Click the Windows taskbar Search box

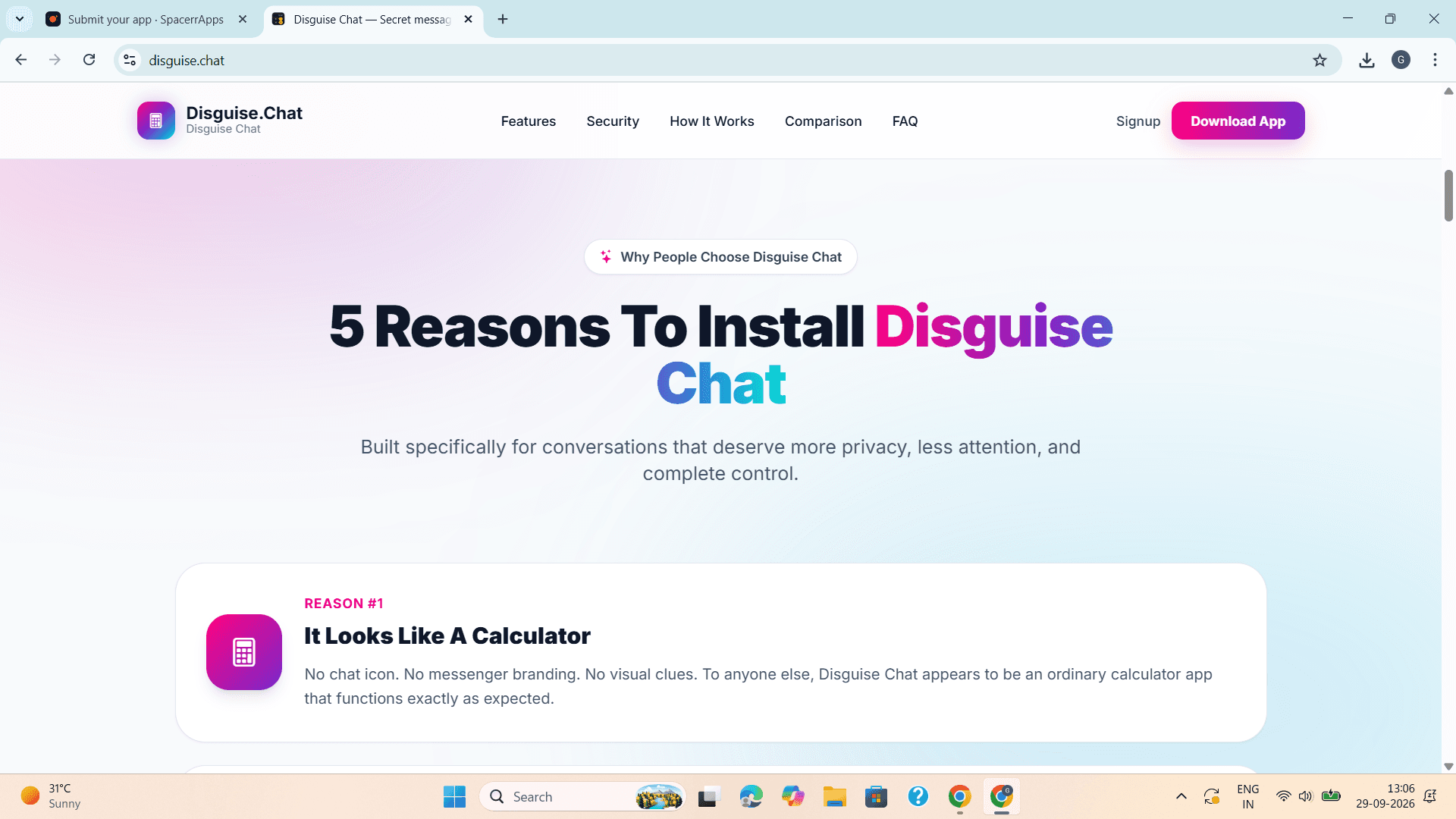click(582, 796)
